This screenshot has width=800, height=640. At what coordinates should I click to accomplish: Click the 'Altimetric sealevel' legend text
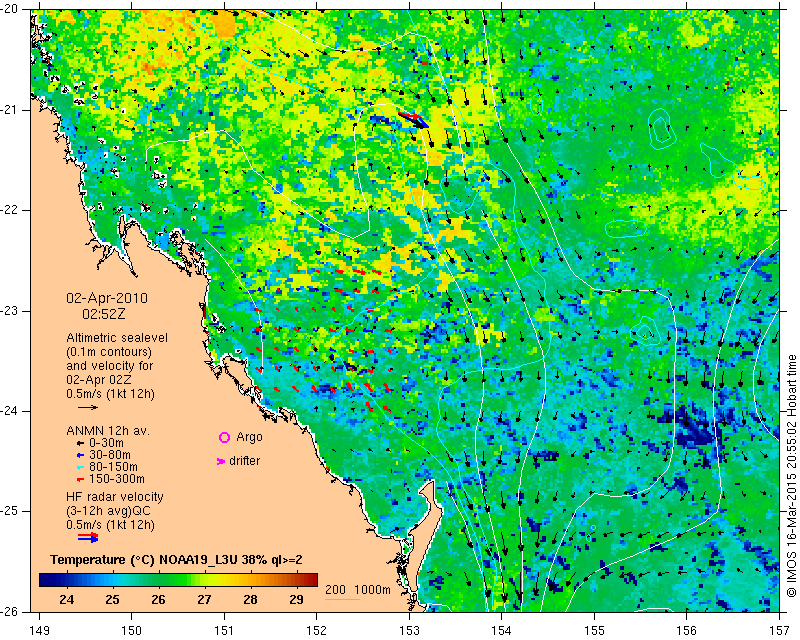point(117,338)
